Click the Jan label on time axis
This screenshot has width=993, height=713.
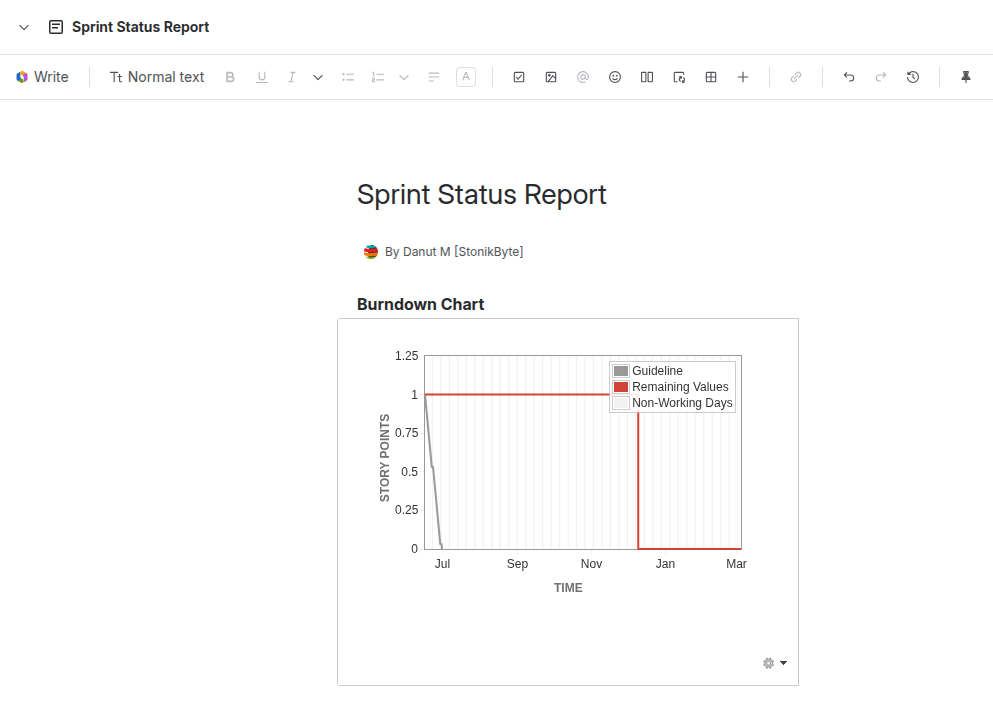(x=665, y=564)
